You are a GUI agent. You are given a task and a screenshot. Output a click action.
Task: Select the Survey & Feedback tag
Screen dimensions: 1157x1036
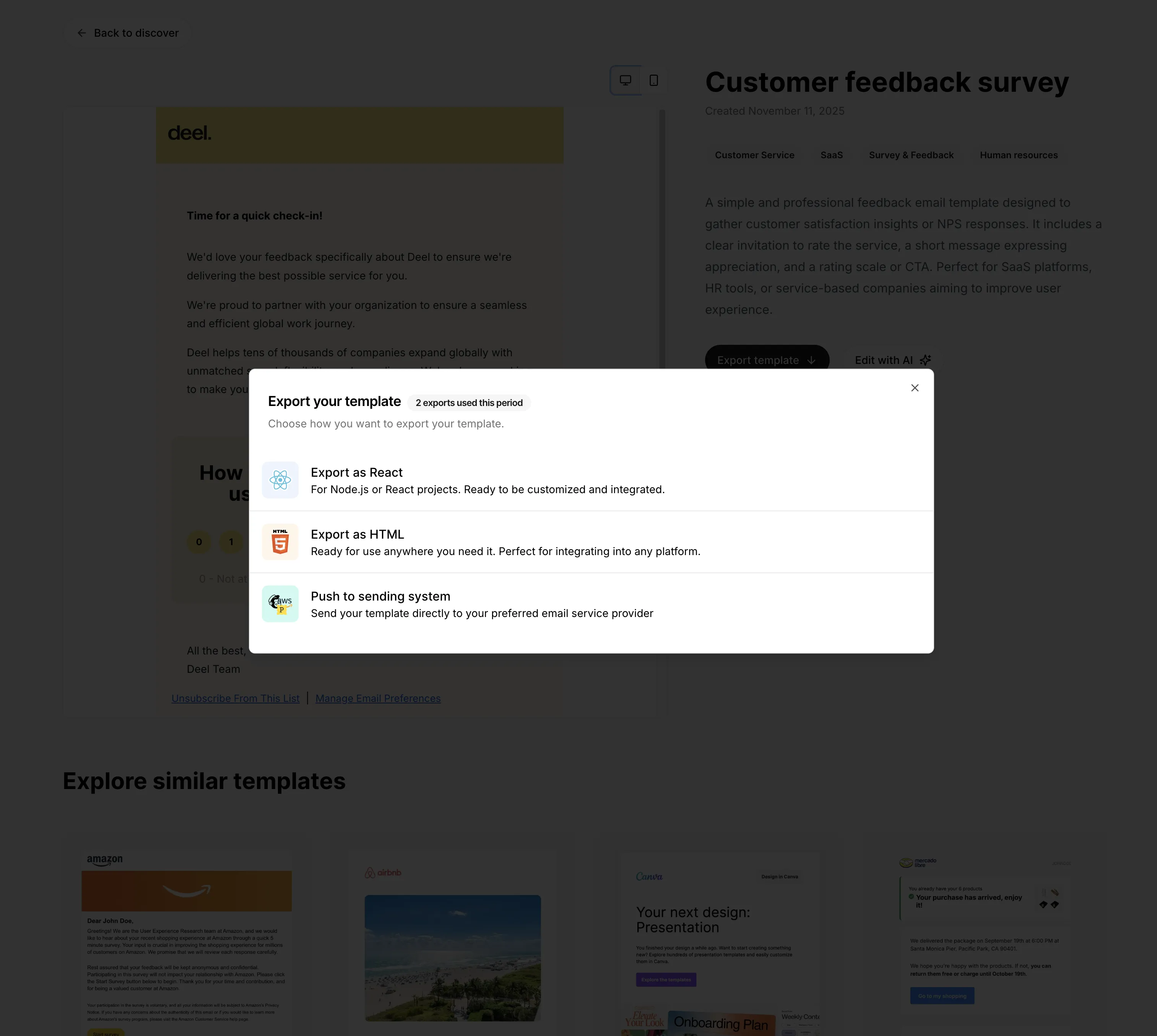click(x=911, y=155)
